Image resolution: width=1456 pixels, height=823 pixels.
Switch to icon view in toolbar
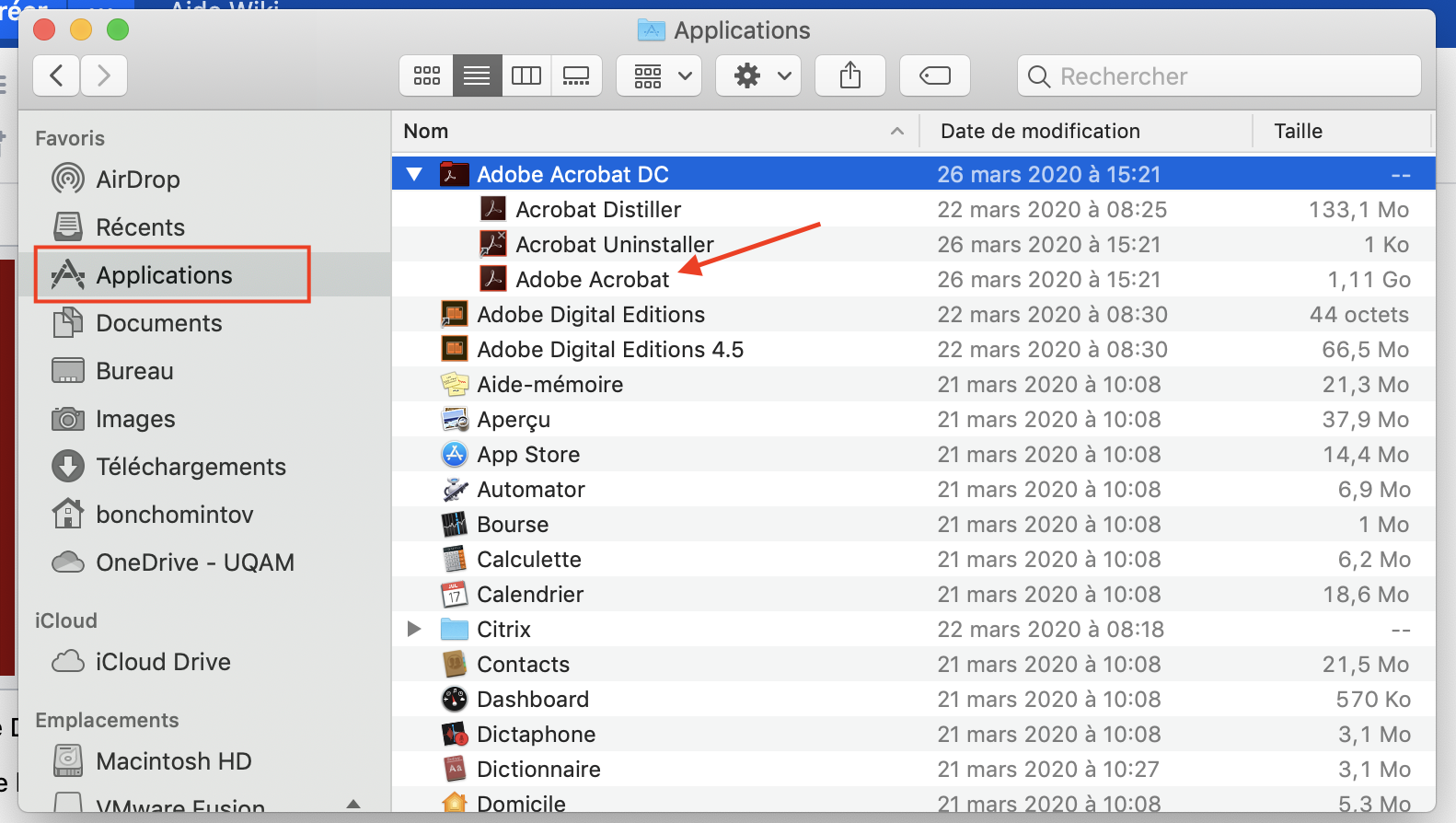[426, 75]
